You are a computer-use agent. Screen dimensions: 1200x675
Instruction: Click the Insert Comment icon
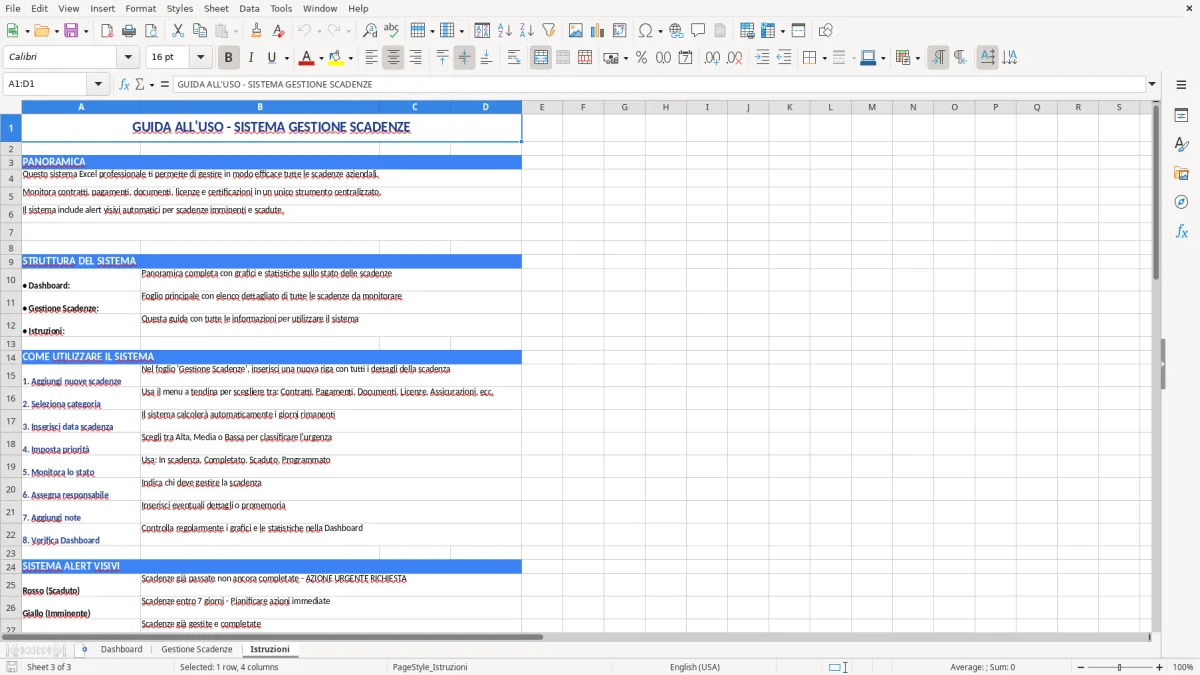pyautogui.click(x=699, y=31)
